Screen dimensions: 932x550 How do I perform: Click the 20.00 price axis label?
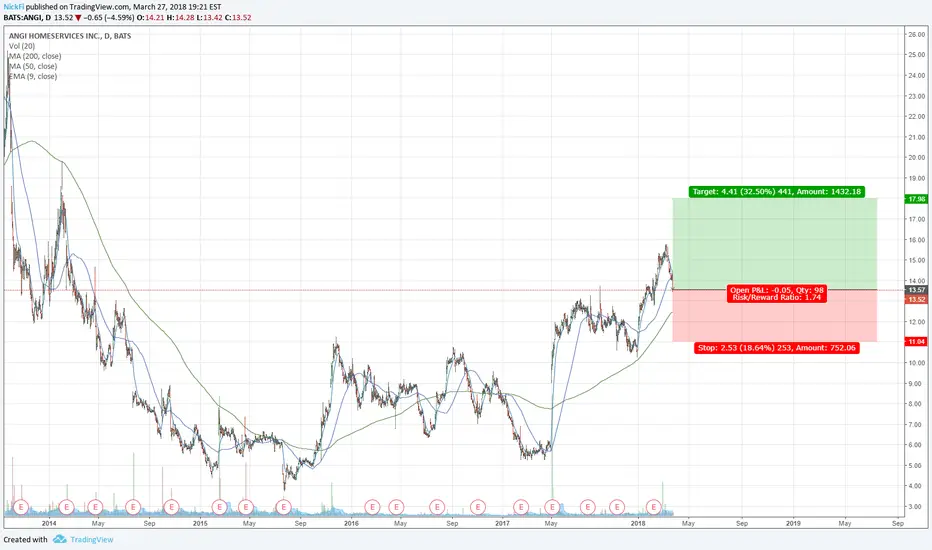(917, 158)
